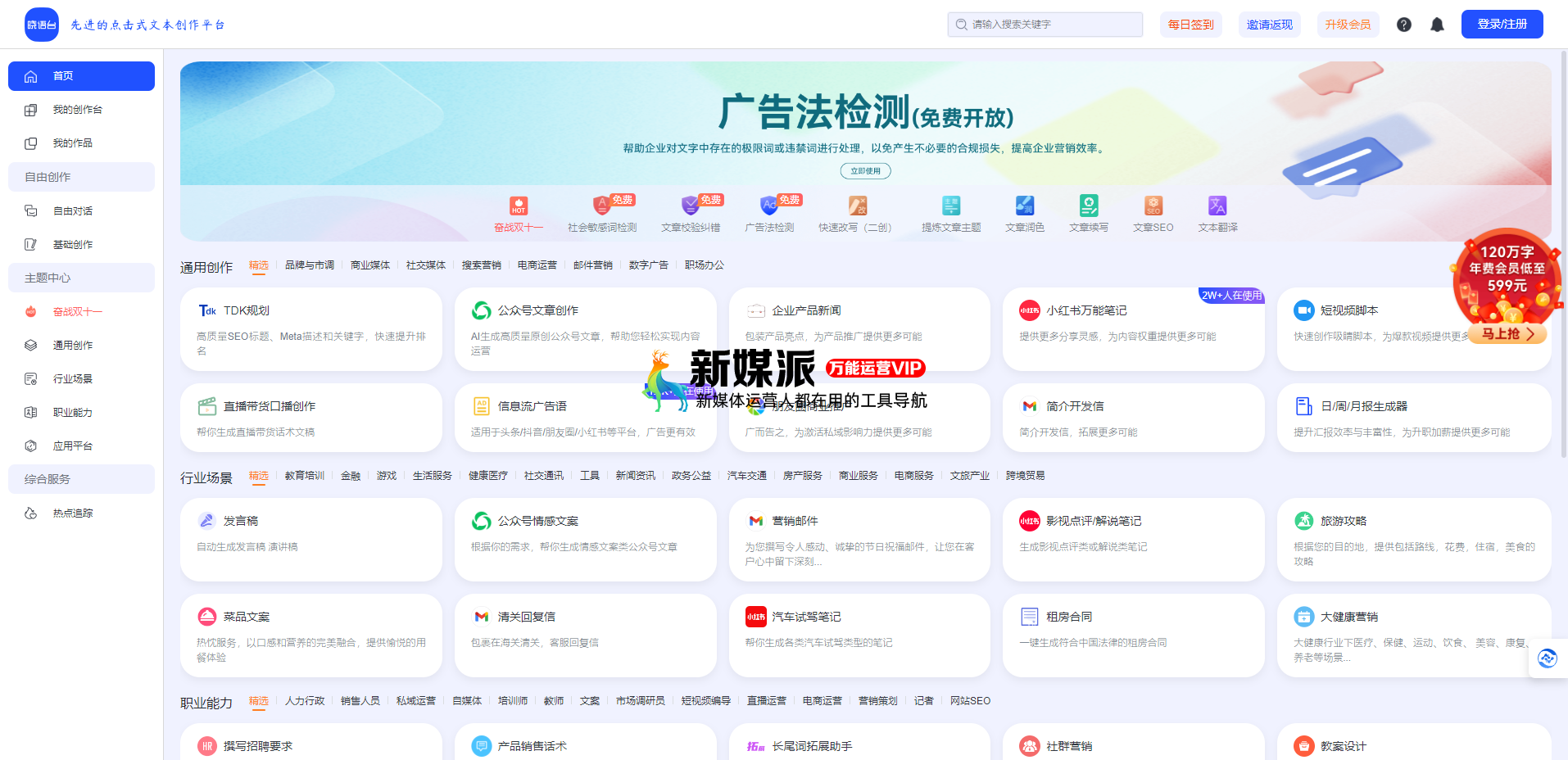The width and height of the screenshot is (1568, 760).
Task: Open 菜品文案 card
Action: click(311, 636)
